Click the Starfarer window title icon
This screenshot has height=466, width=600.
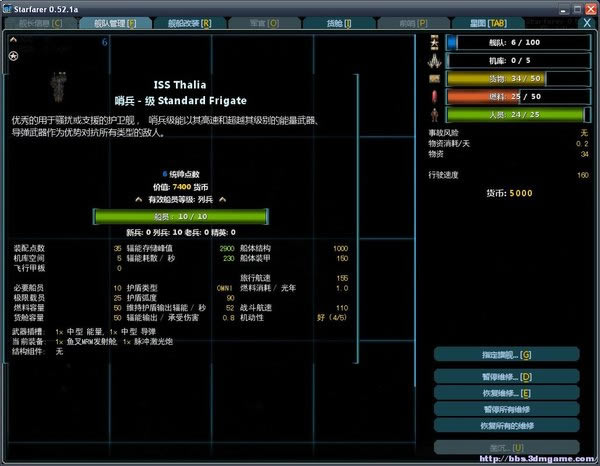click(x=10, y=8)
